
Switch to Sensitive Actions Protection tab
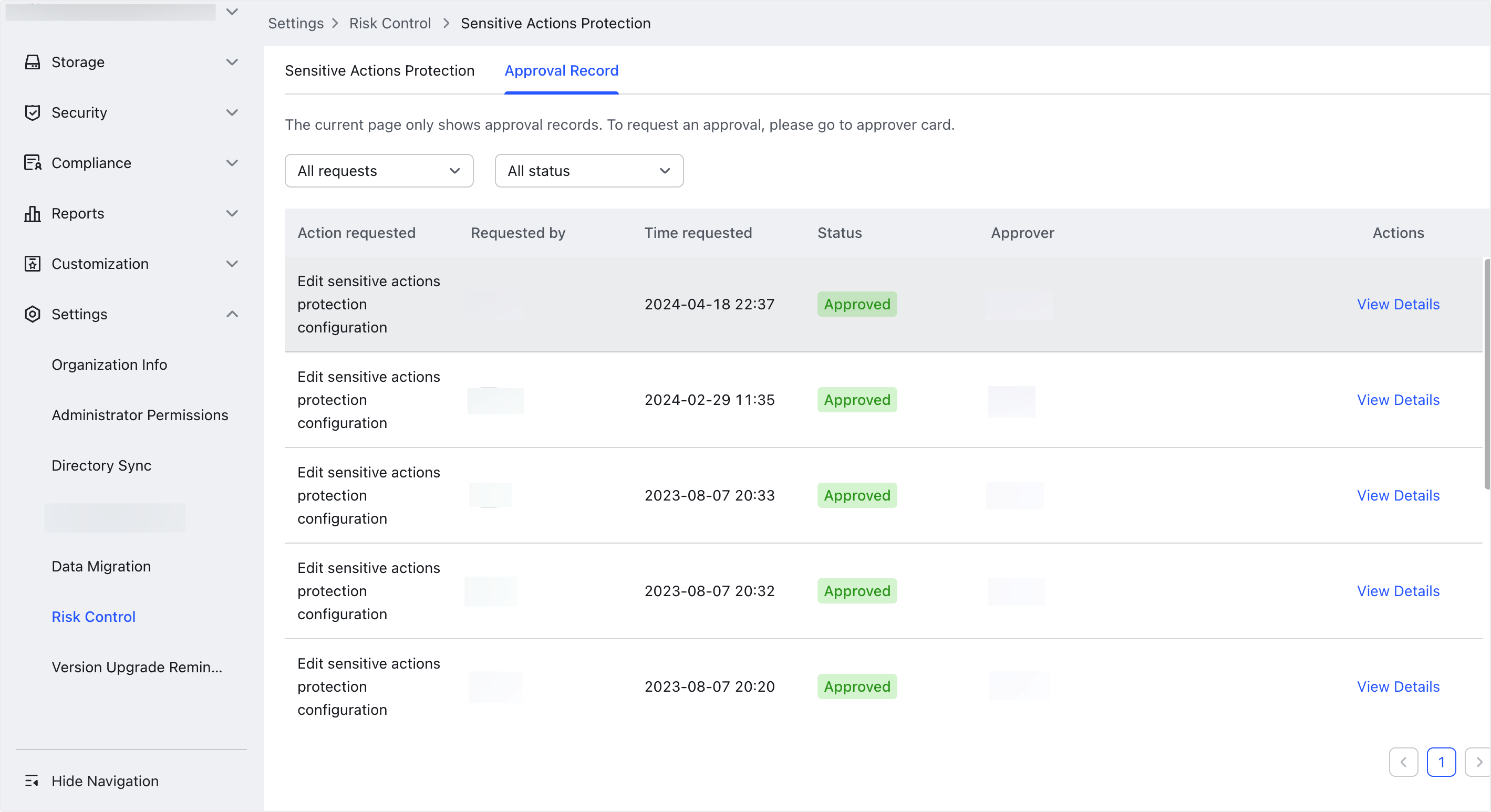380,70
